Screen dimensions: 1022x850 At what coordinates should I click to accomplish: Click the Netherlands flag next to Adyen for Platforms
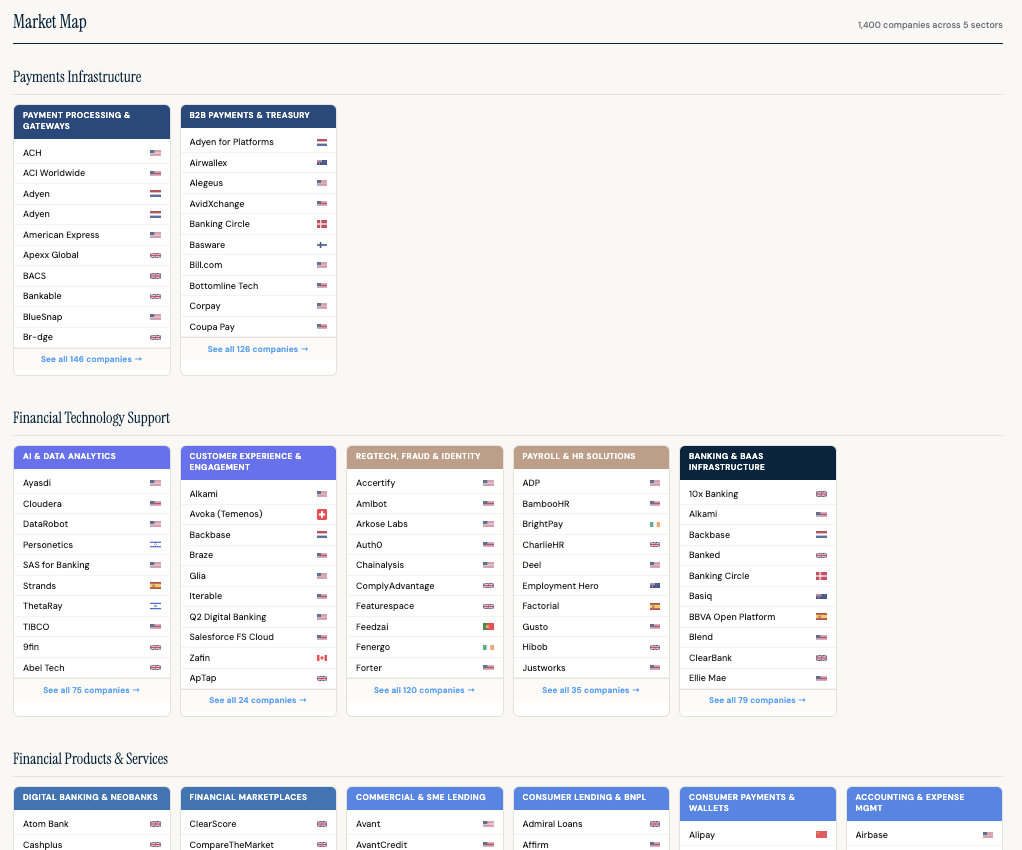(x=321, y=141)
